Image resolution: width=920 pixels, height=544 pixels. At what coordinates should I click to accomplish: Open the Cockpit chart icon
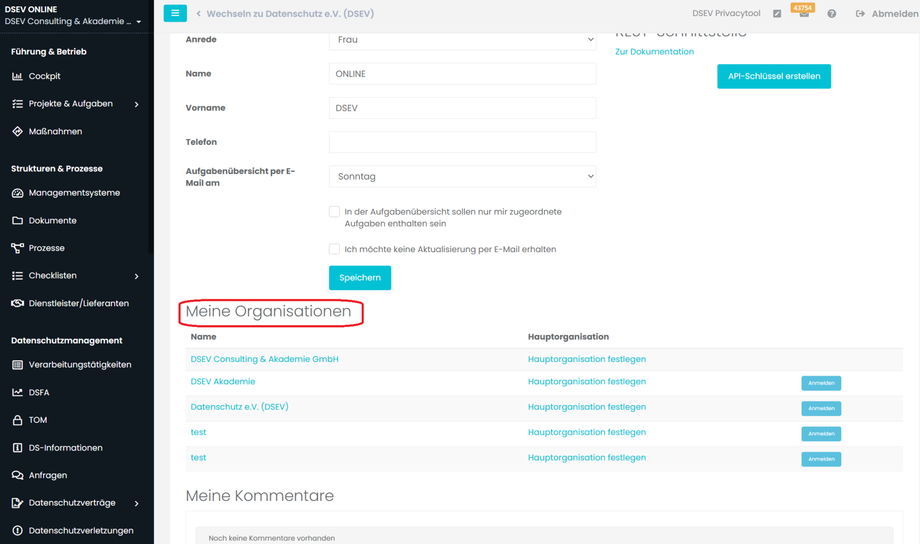click(17, 76)
